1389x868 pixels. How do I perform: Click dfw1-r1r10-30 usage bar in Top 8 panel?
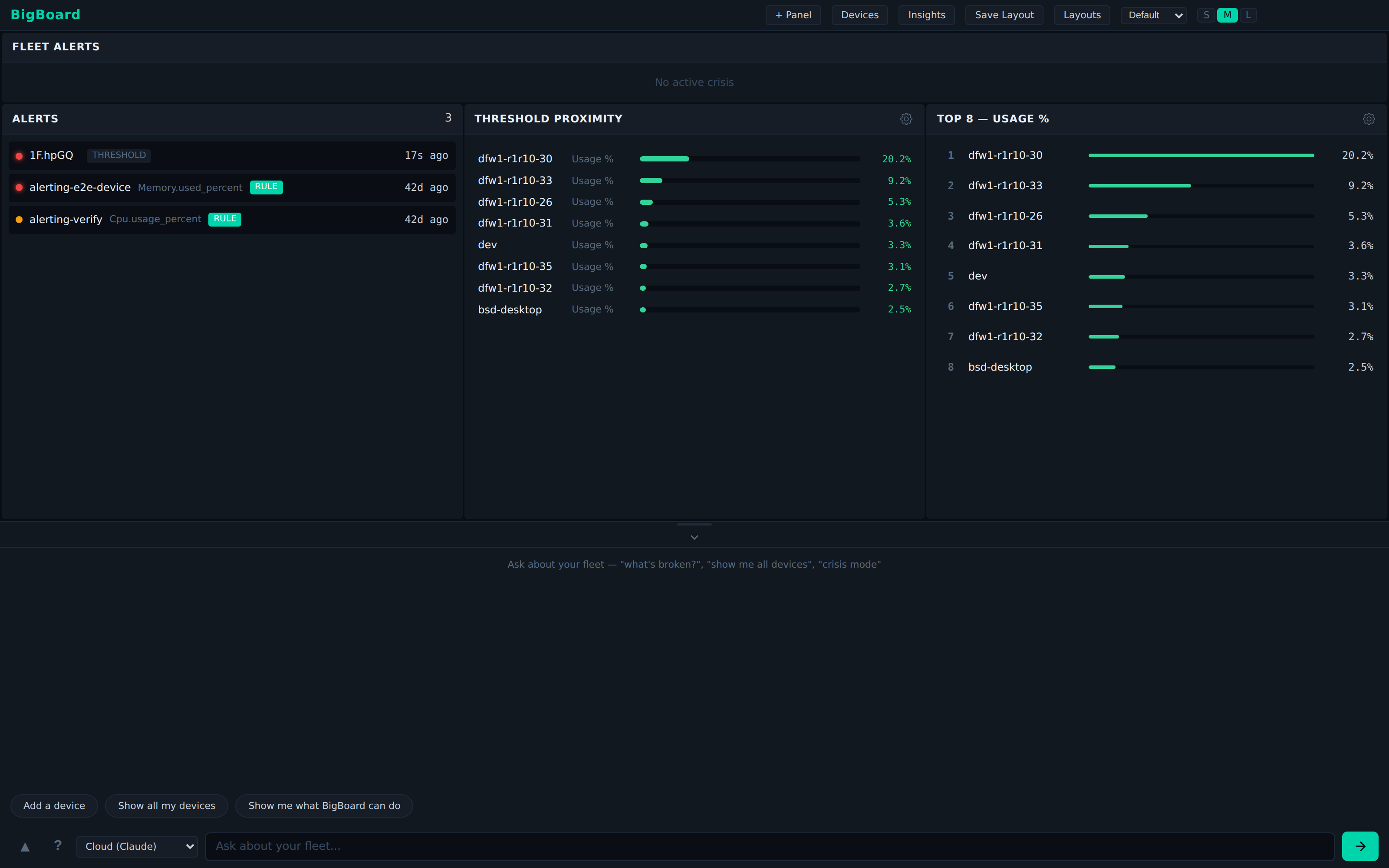1201,155
